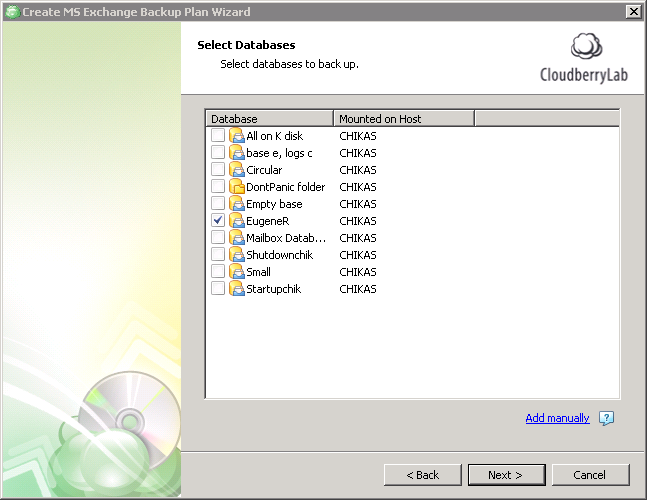The height and width of the screenshot is (500, 647).
Task: Select the Startupchik name
Action: [x=274, y=289]
